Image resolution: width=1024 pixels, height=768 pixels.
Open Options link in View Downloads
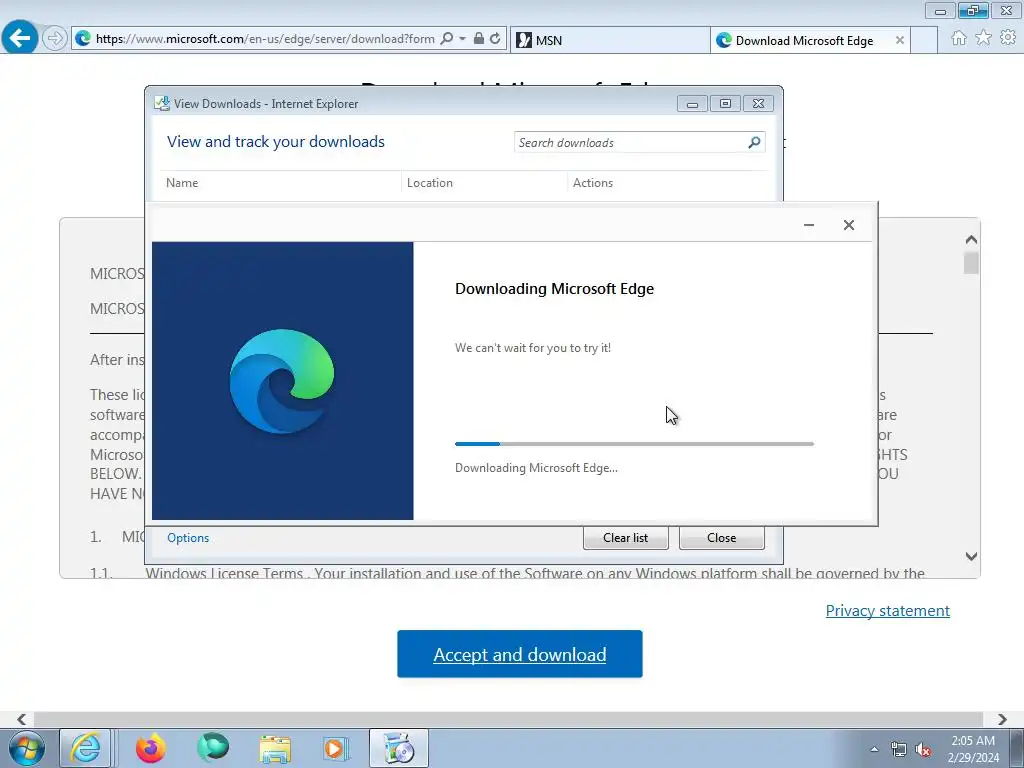tap(188, 537)
